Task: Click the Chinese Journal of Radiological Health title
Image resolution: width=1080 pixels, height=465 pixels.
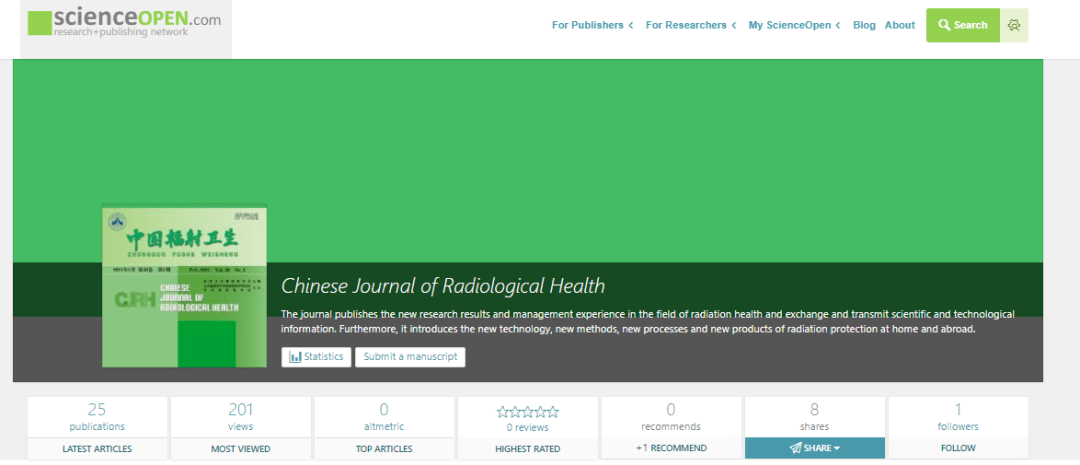Action: pos(443,285)
